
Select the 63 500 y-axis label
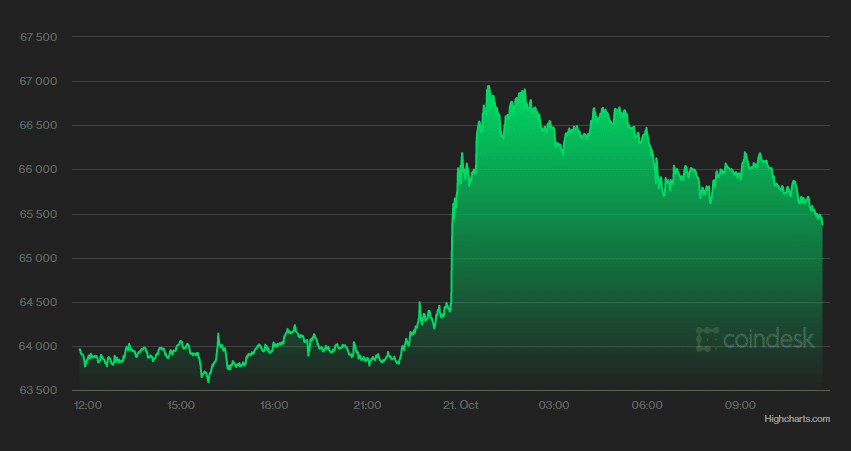pyautogui.click(x=38, y=391)
